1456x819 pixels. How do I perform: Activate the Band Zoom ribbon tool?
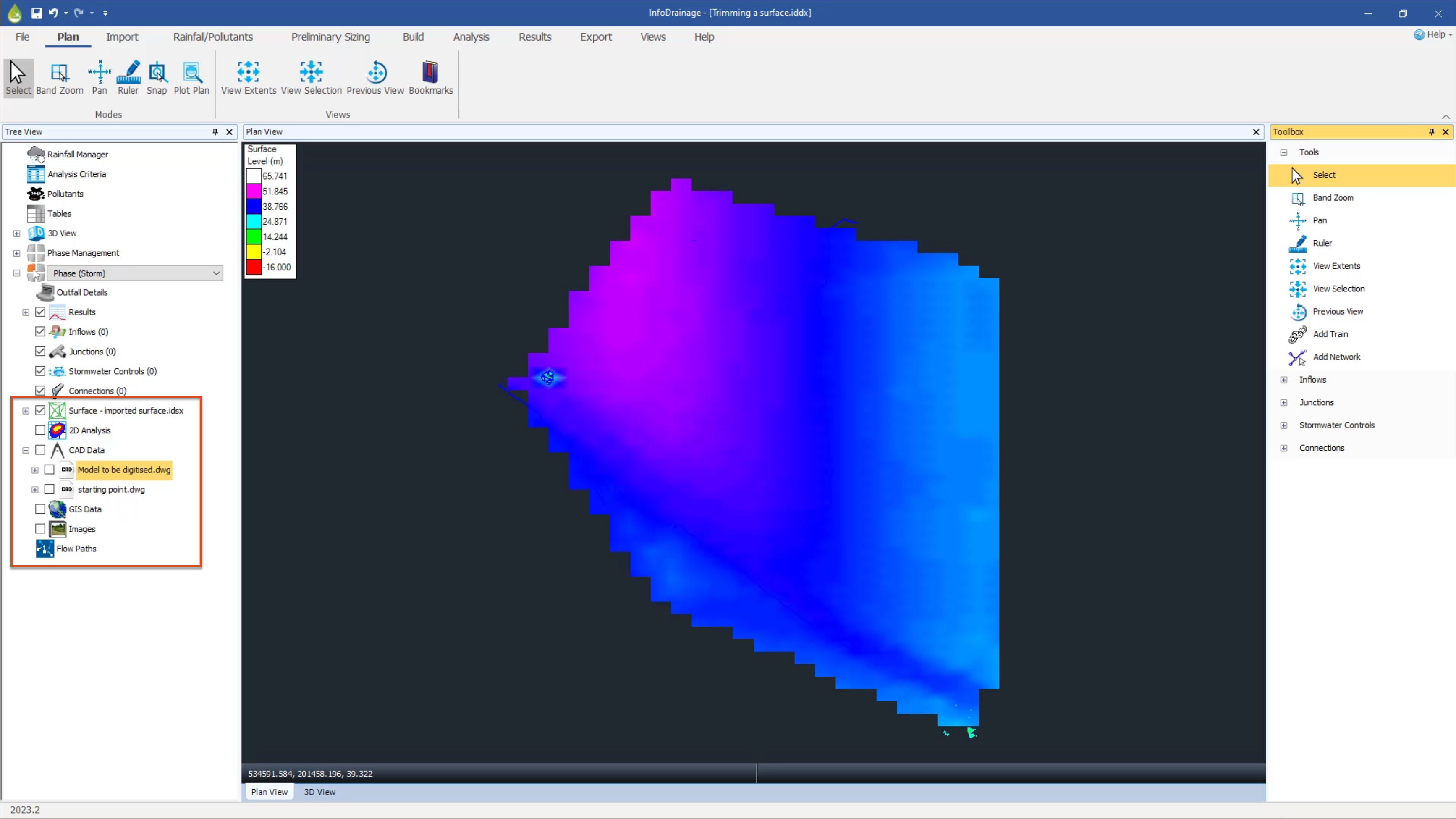[x=59, y=78]
